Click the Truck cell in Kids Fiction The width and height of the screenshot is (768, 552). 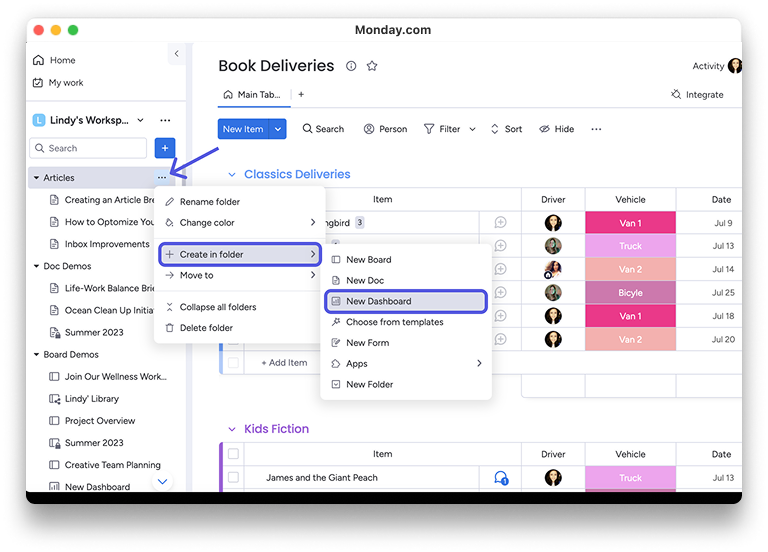(x=630, y=478)
